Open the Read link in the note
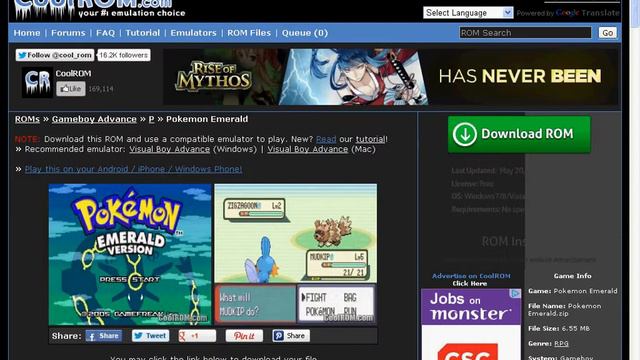Viewport: 640px width, 360px height. (326, 139)
